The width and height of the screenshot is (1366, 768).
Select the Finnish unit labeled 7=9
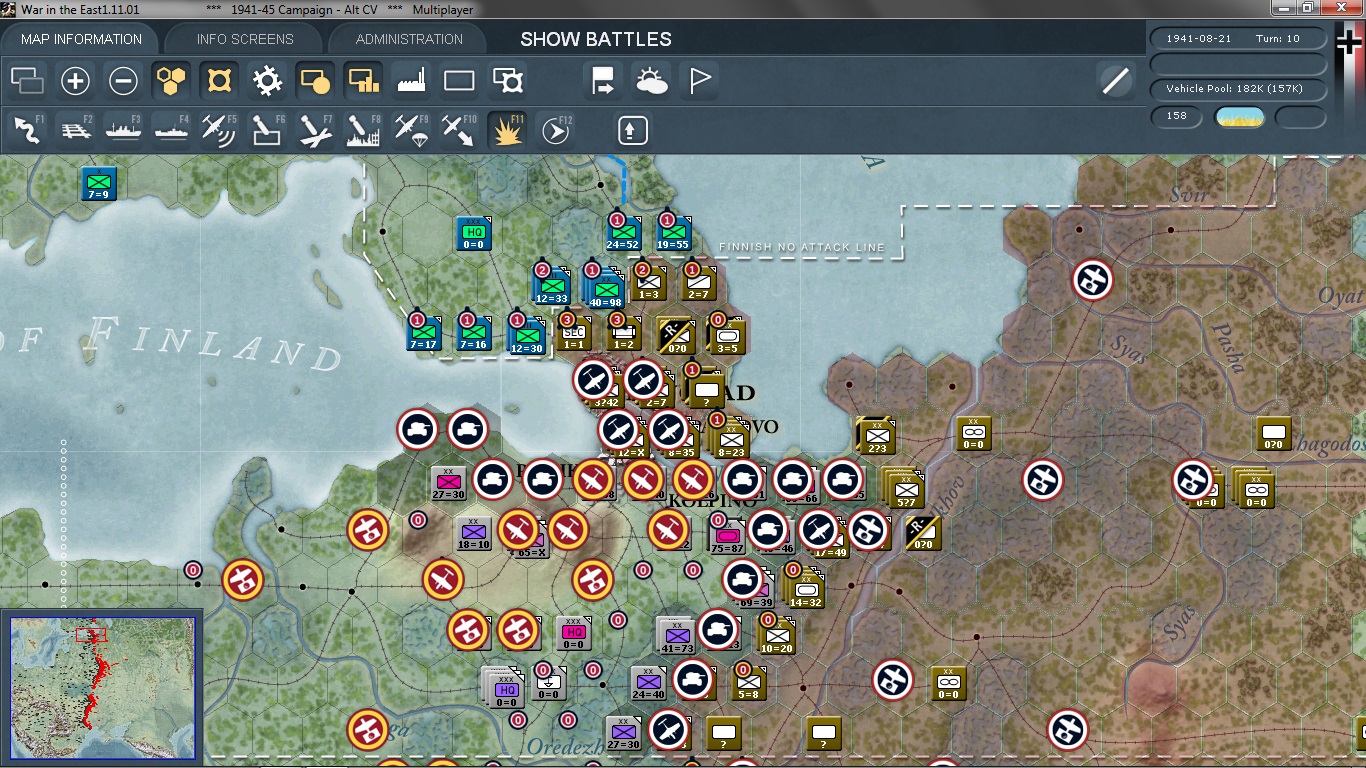coord(98,184)
